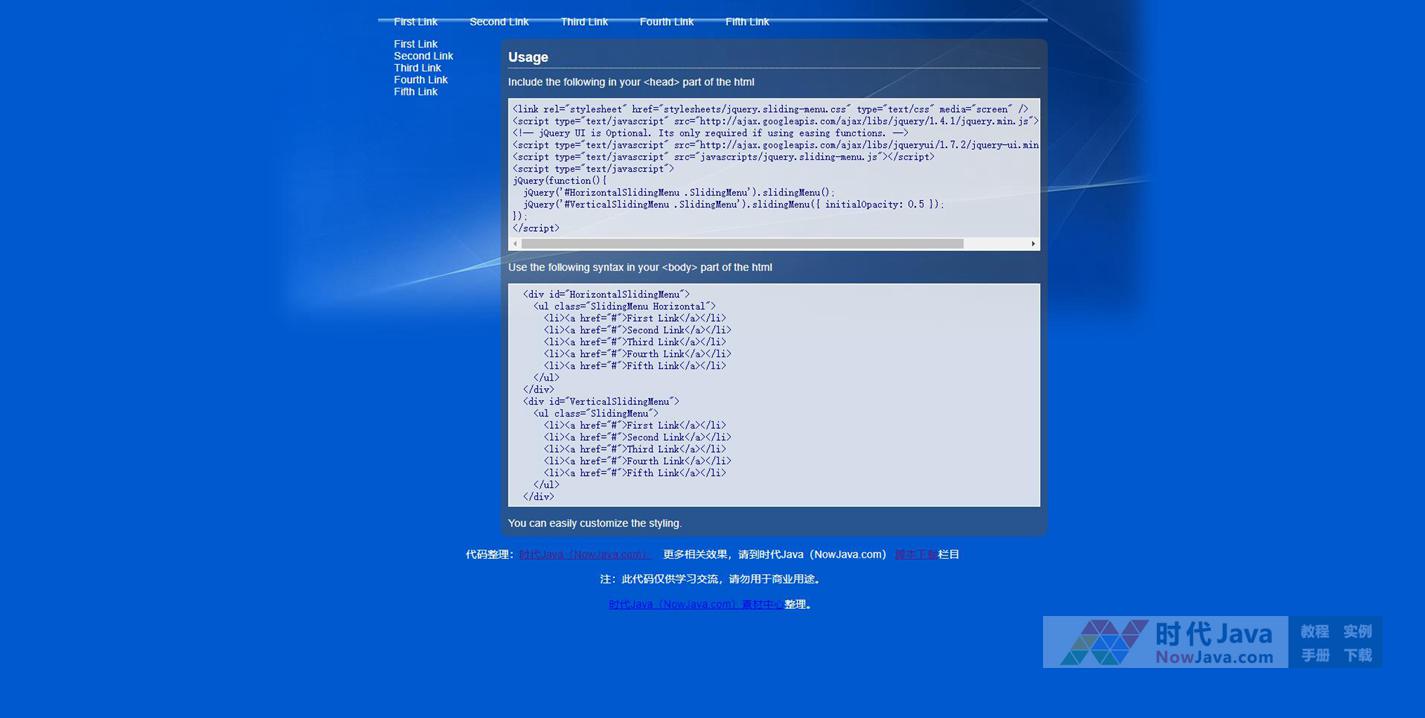
Task: Open the 时代Java 素材中心 link at the bottom
Action: pyautogui.click(x=696, y=605)
